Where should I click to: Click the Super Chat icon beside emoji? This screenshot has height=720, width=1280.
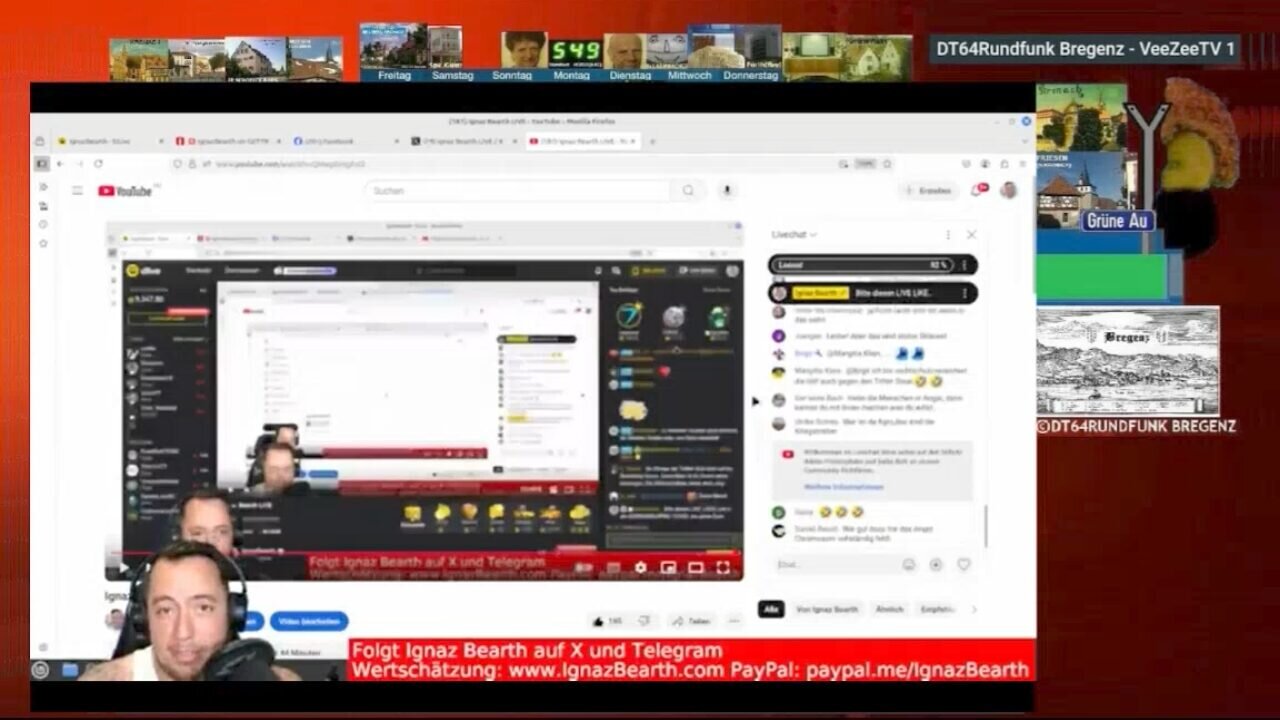(x=936, y=564)
